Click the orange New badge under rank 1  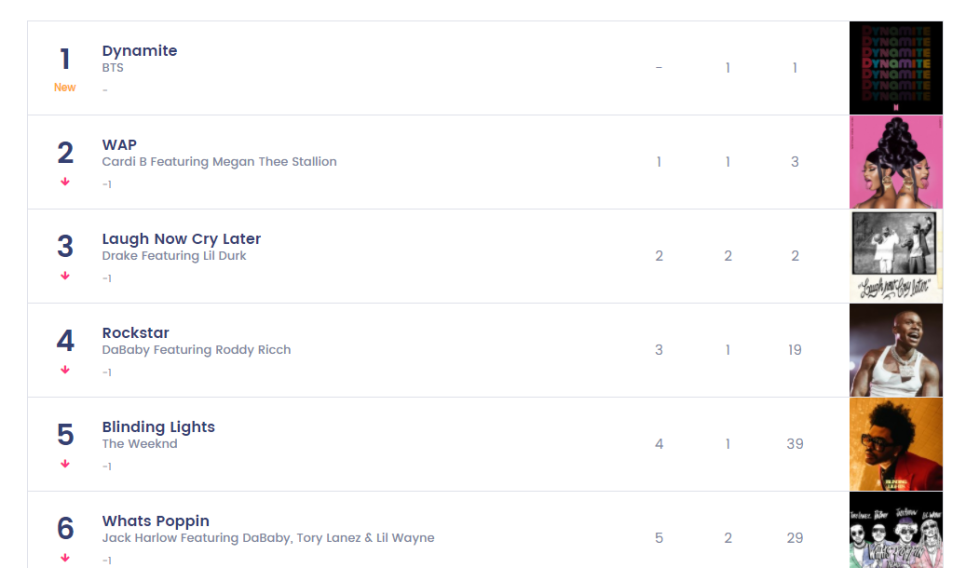tap(65, 87)
